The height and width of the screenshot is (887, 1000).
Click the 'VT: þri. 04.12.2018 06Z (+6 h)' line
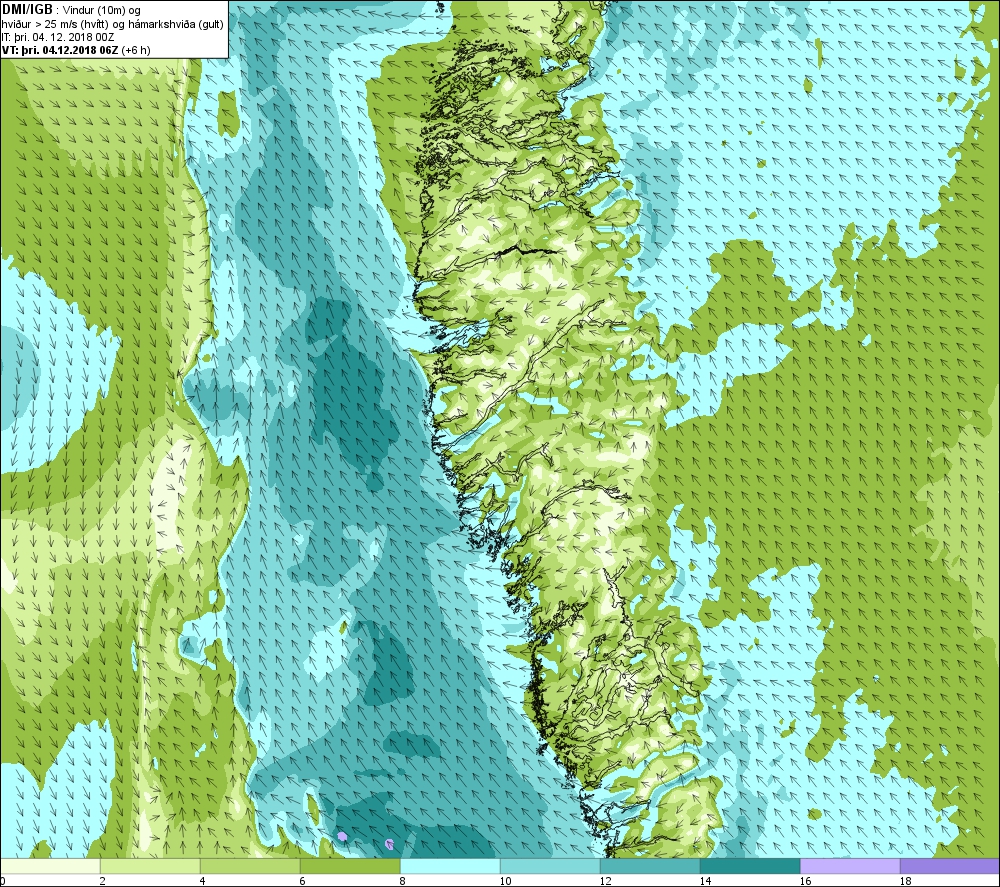[76, 50]
